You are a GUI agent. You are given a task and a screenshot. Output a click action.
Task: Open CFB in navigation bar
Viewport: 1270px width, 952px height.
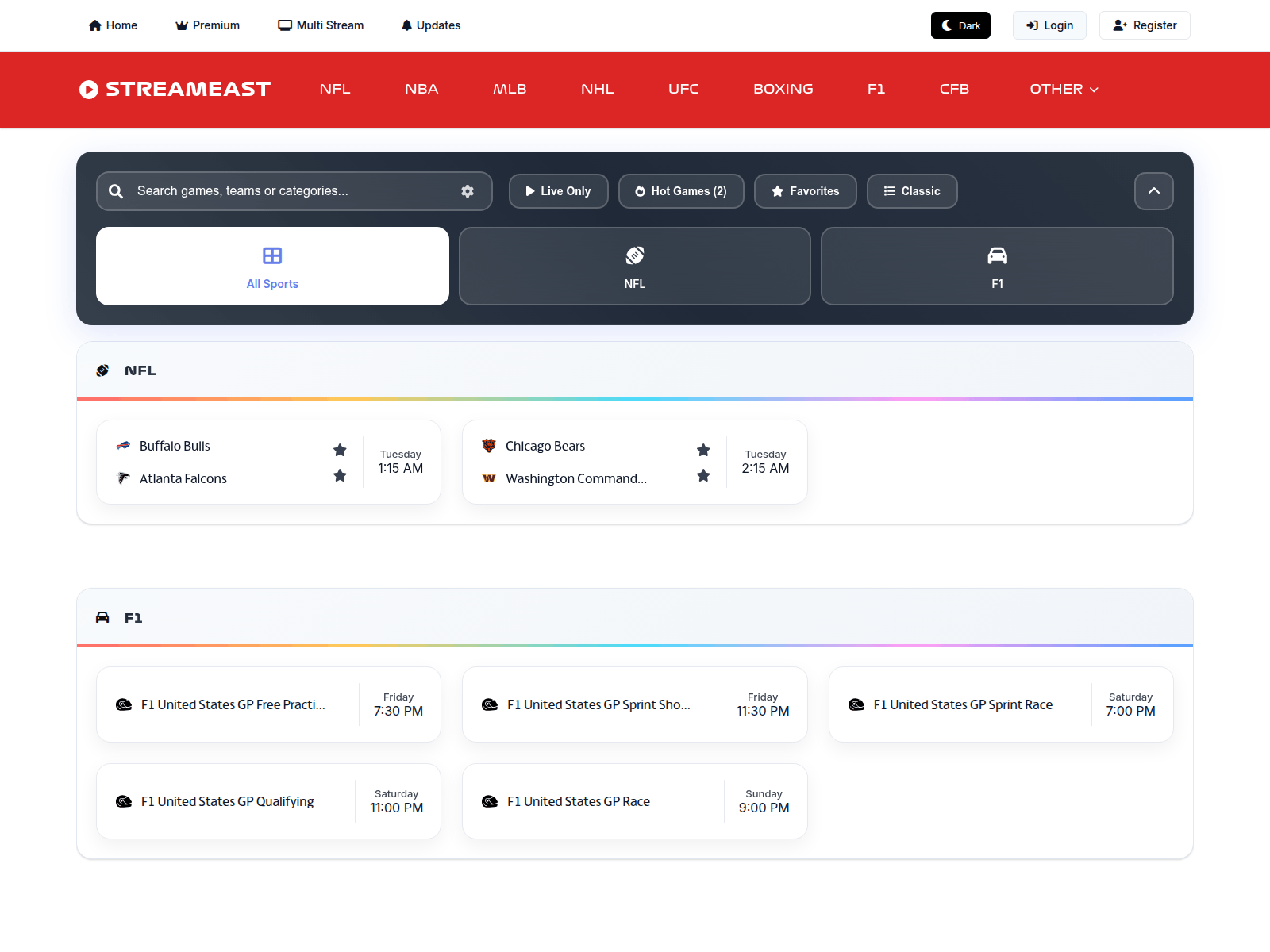954,89
